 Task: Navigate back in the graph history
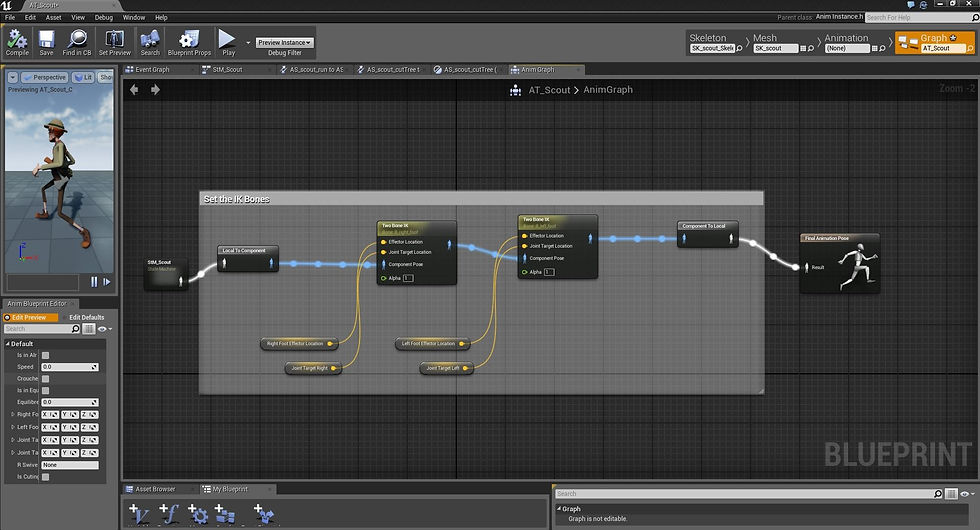pyautogui.click(x=134, y=89)
